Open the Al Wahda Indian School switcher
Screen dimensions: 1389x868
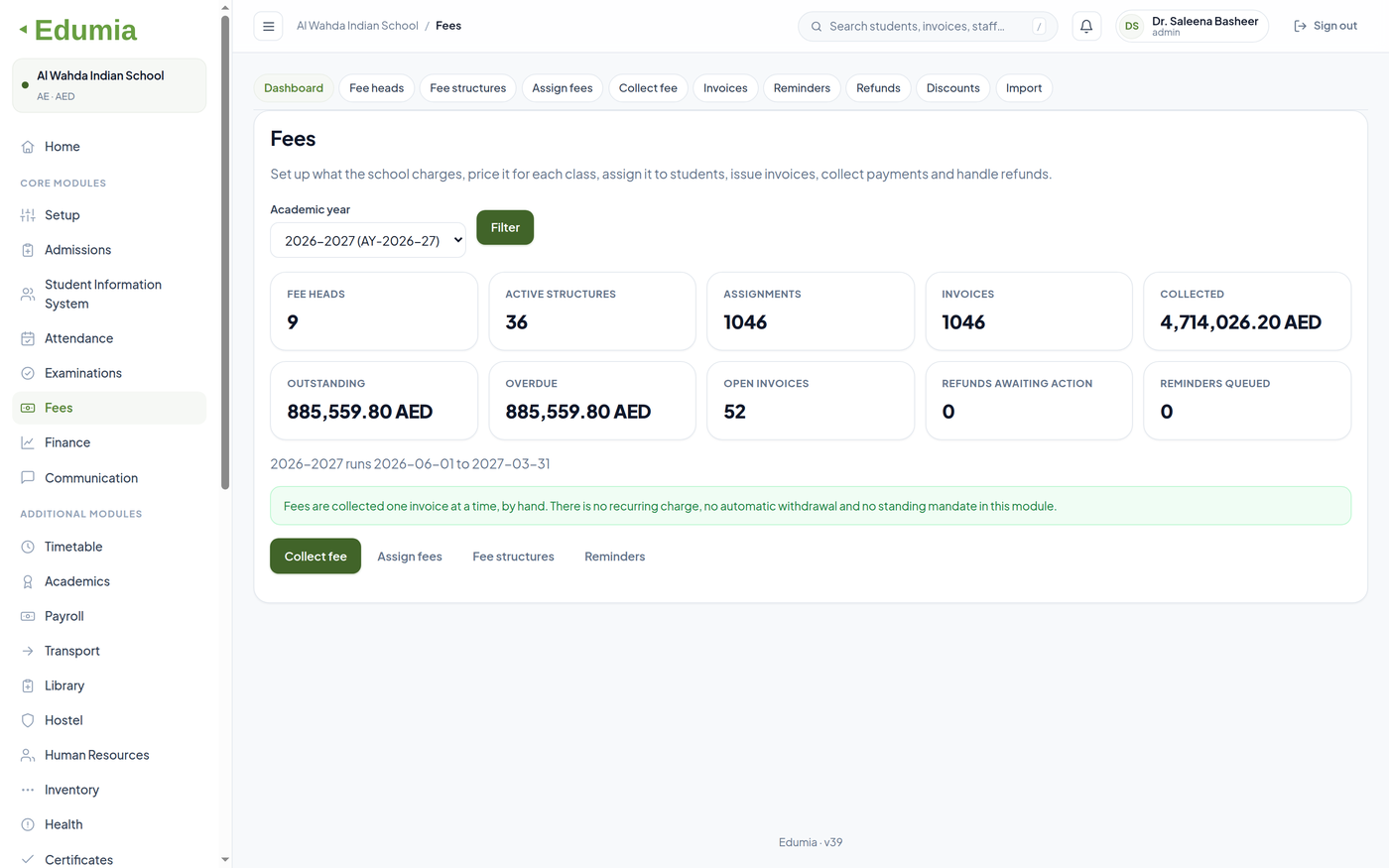[x=109, y=85]
